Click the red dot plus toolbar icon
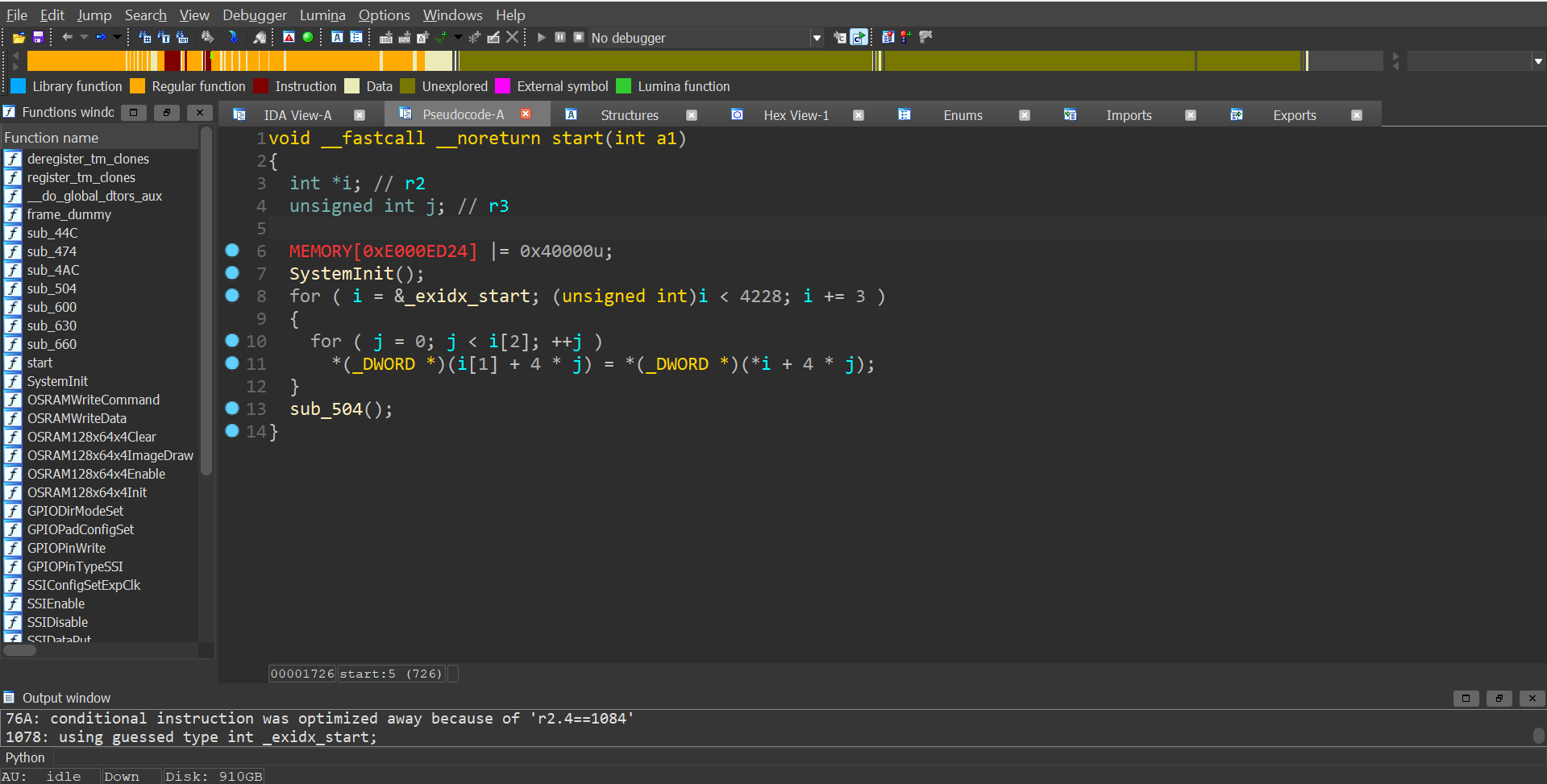The image size is (1547, 784). [906, 37]
